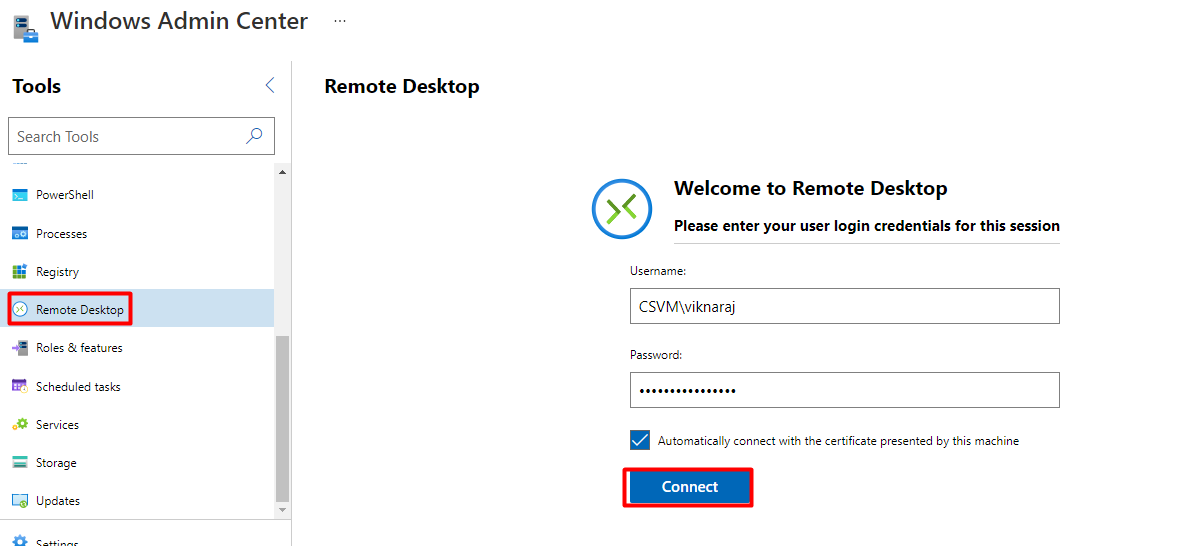Click the Windows Admin Center title

(x=179, y=21)
